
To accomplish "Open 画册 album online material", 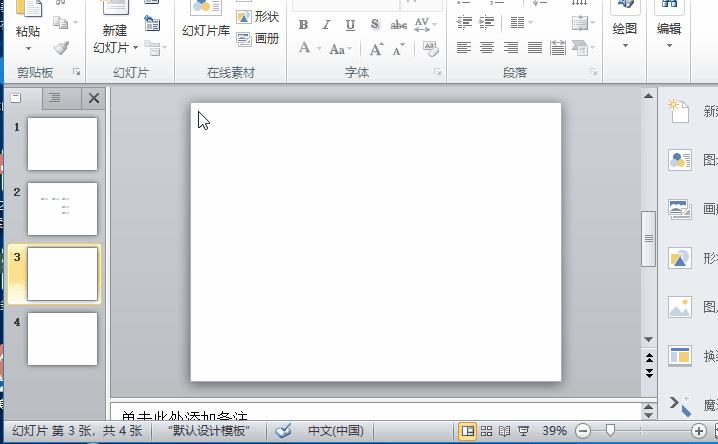I will (x=258, y=38).
